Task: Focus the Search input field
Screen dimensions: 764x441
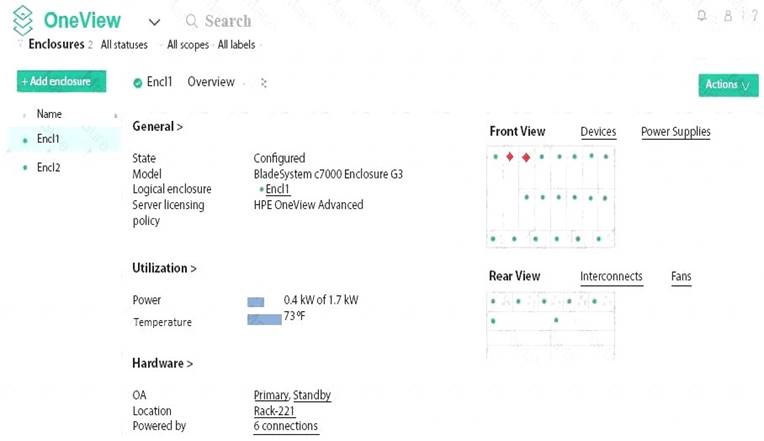Action: 228,21
